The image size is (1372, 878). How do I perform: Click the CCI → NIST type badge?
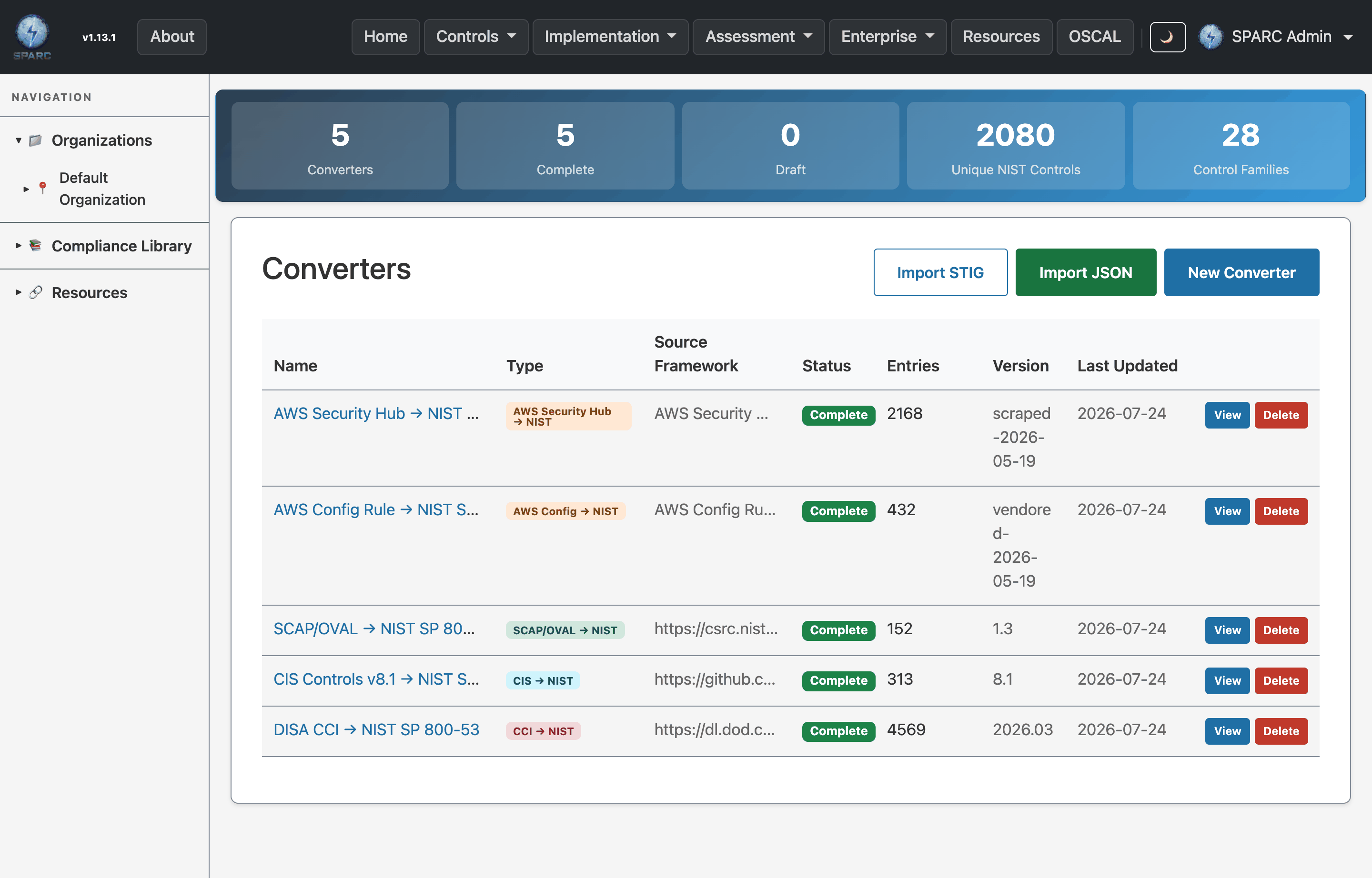tap(543, 731)
